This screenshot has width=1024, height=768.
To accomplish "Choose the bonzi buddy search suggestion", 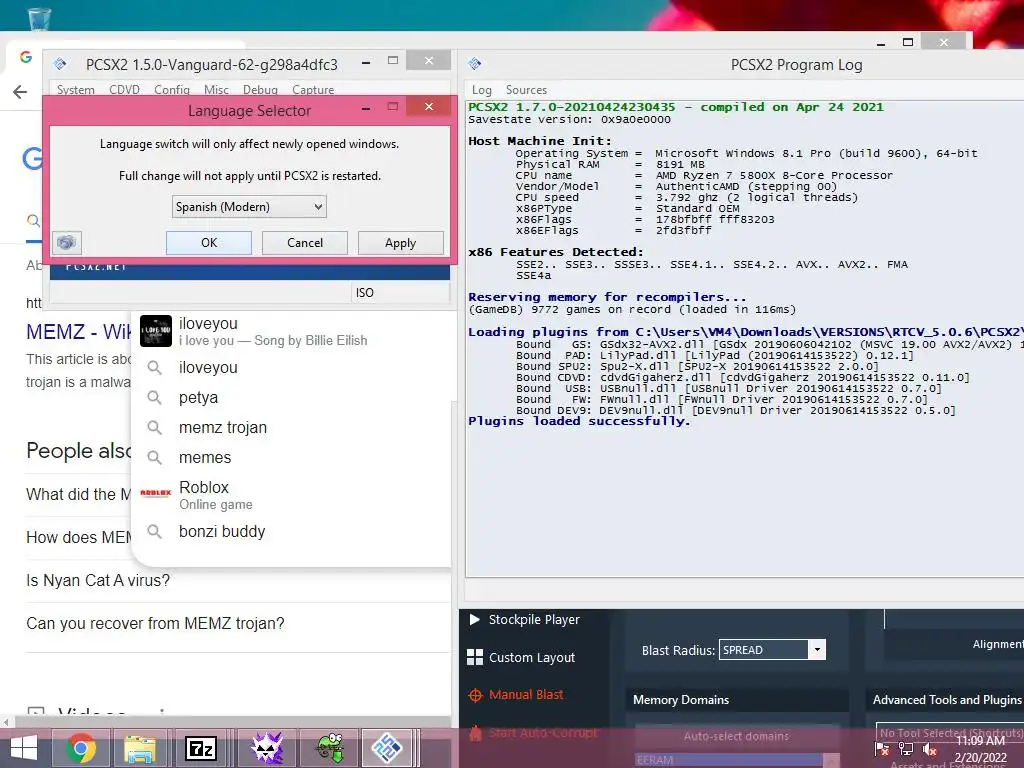I will click(x=291, y=532).
